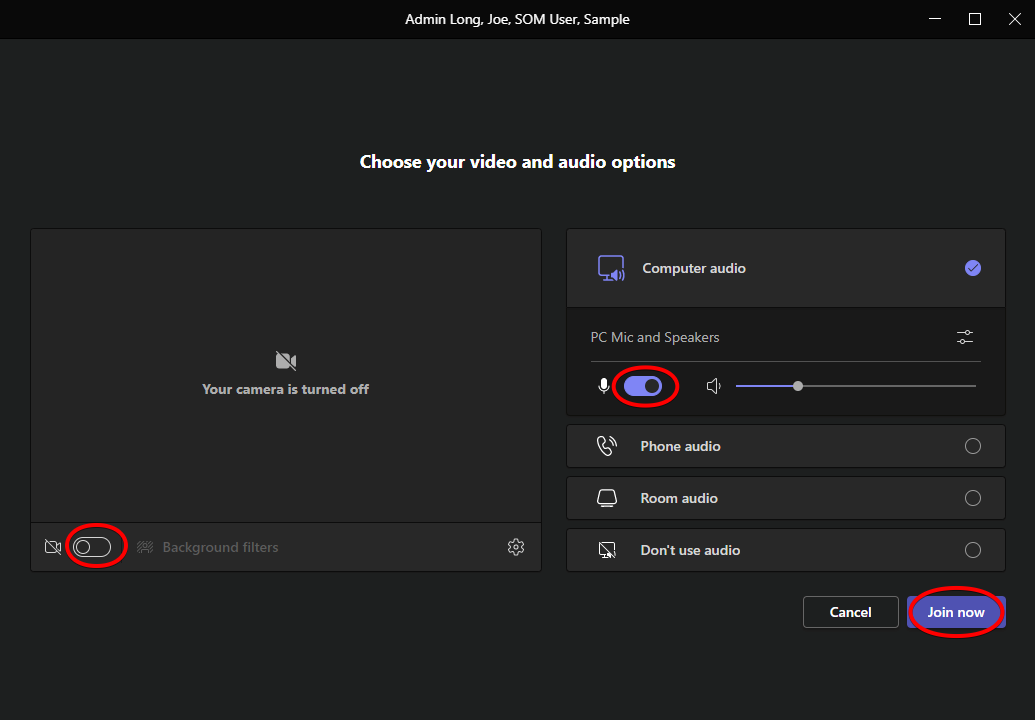This screenshot has height=720, width=1035.
Task: Click the Phone audio handset icon
Action: [x=607, y=446]
